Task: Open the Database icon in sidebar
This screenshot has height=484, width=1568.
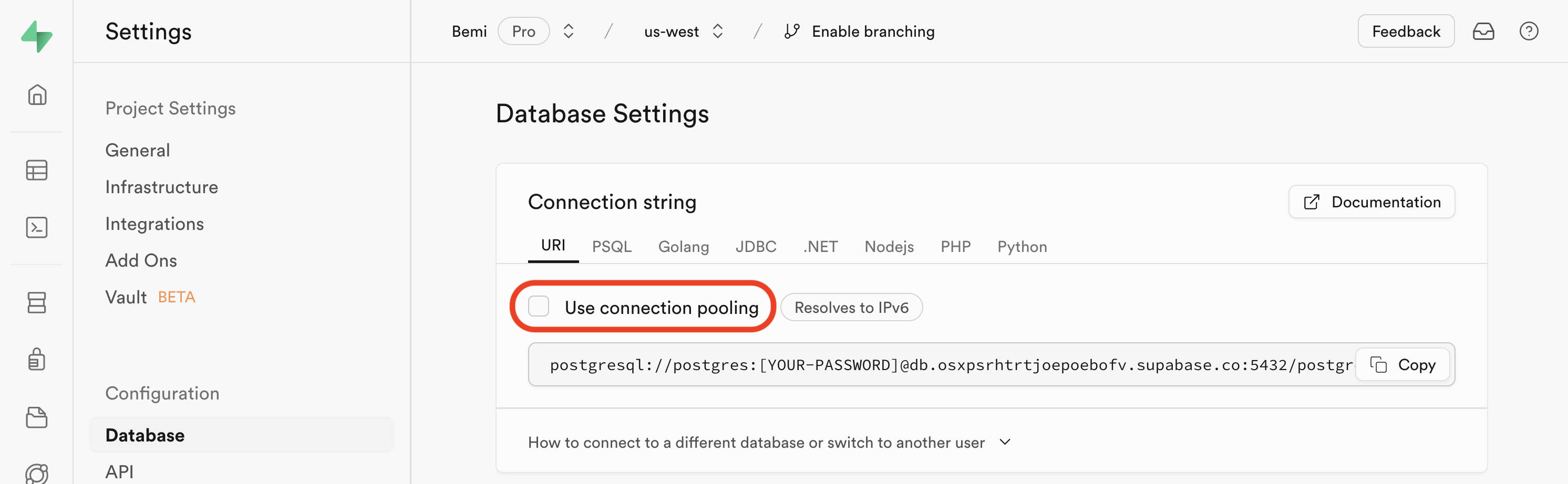Action: tap(37, 302)
